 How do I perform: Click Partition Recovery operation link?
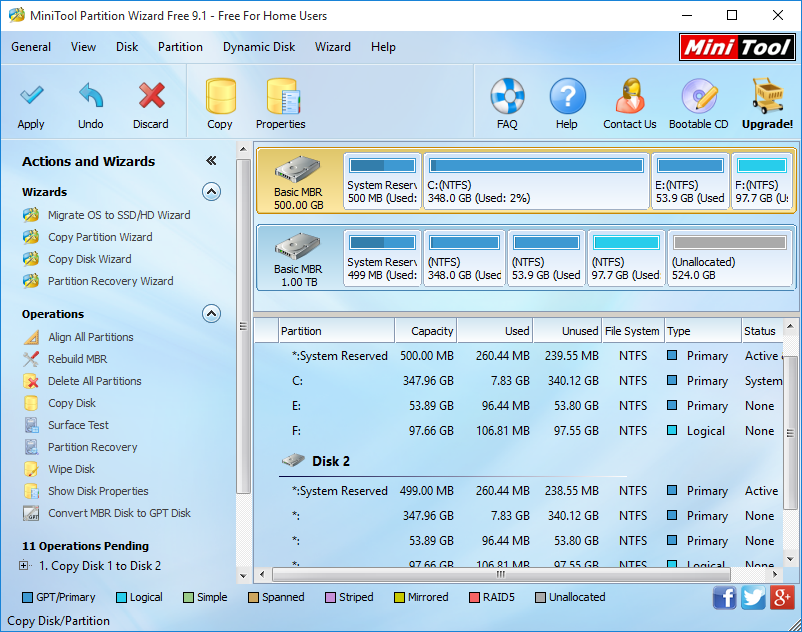(93, 447)
